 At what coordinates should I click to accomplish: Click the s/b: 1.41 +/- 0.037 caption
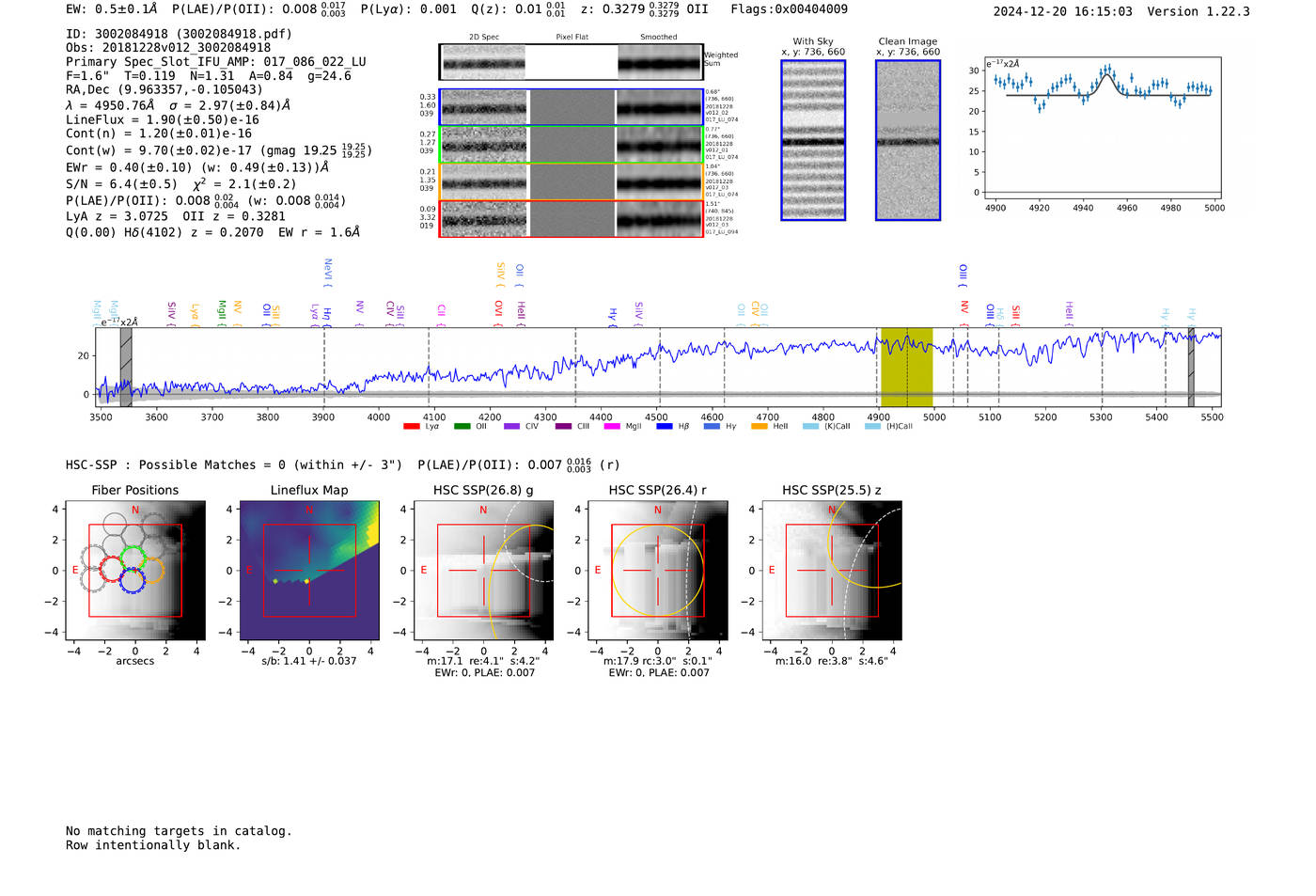[x=309, y=661]
